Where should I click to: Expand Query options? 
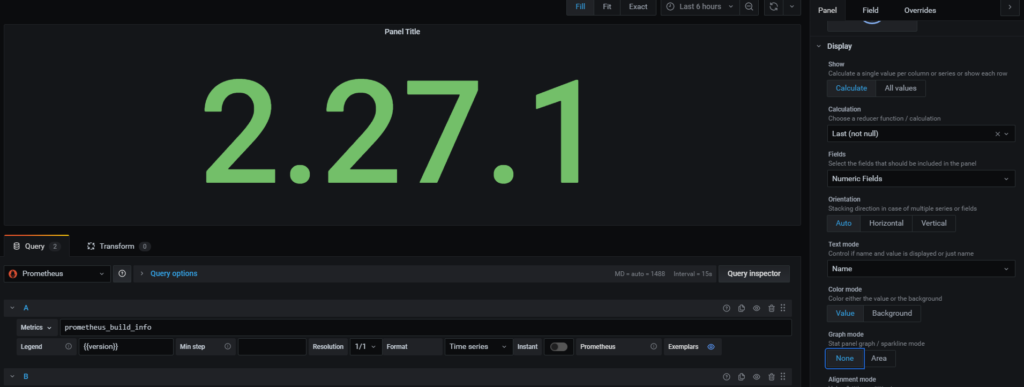[174, 273]
